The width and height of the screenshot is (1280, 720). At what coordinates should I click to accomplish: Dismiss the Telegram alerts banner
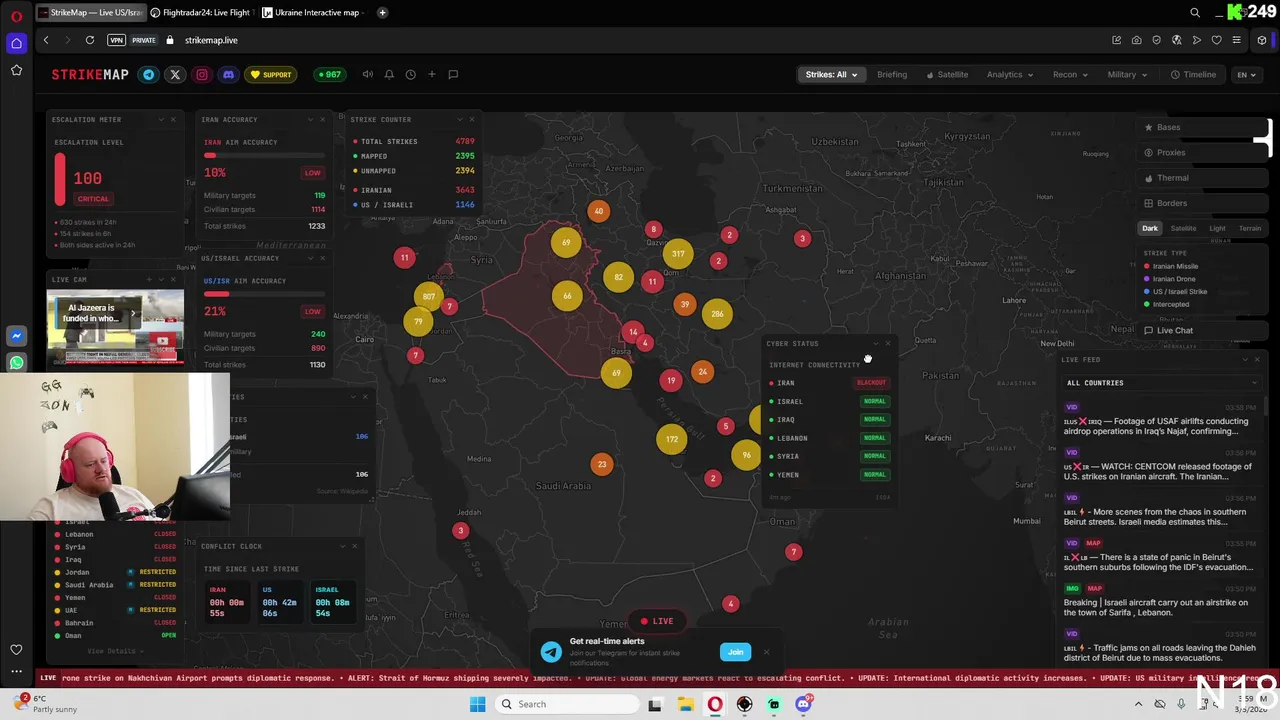coord(767,652)
